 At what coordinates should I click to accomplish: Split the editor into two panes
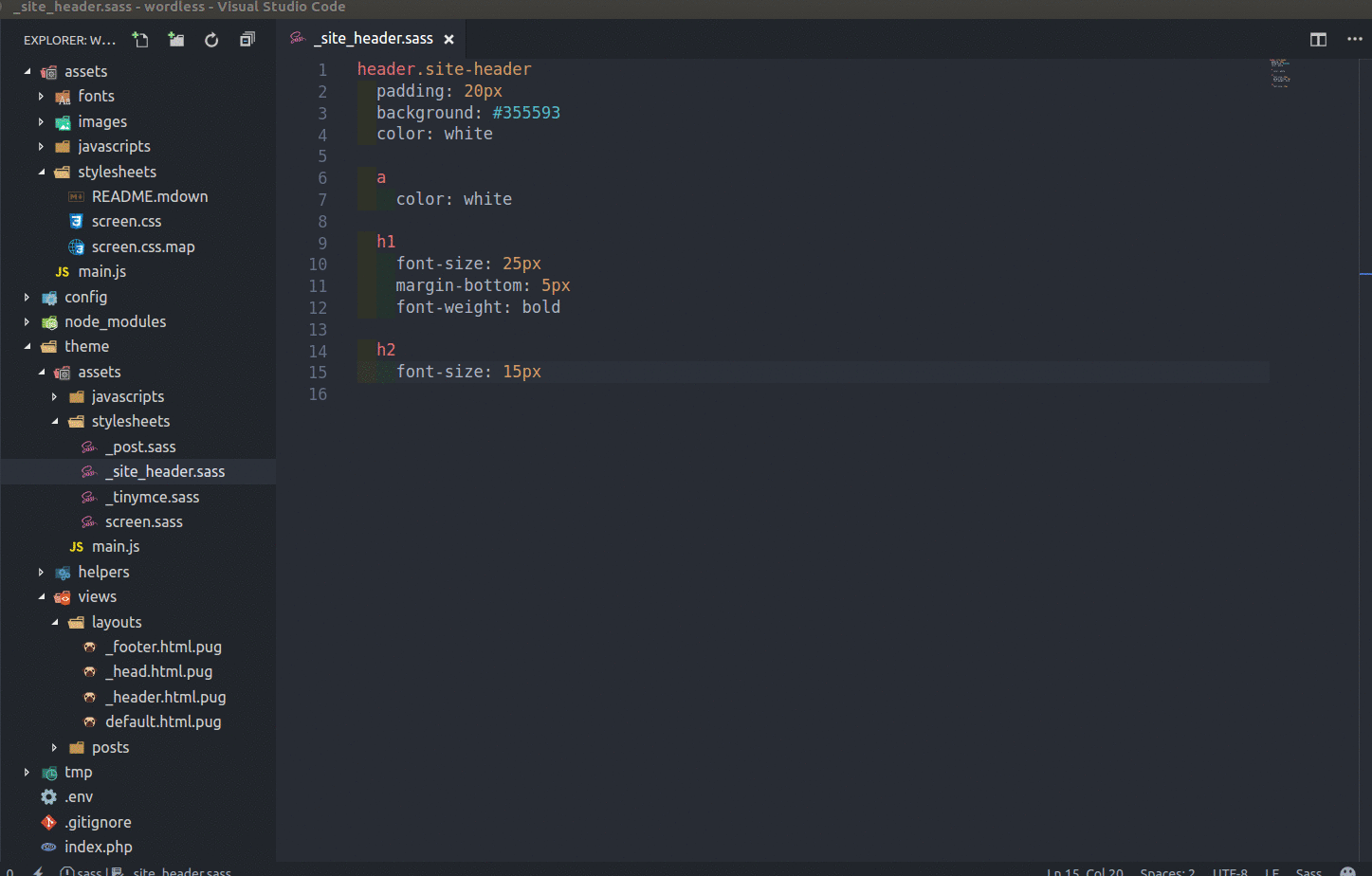(x=1318, y=40)
